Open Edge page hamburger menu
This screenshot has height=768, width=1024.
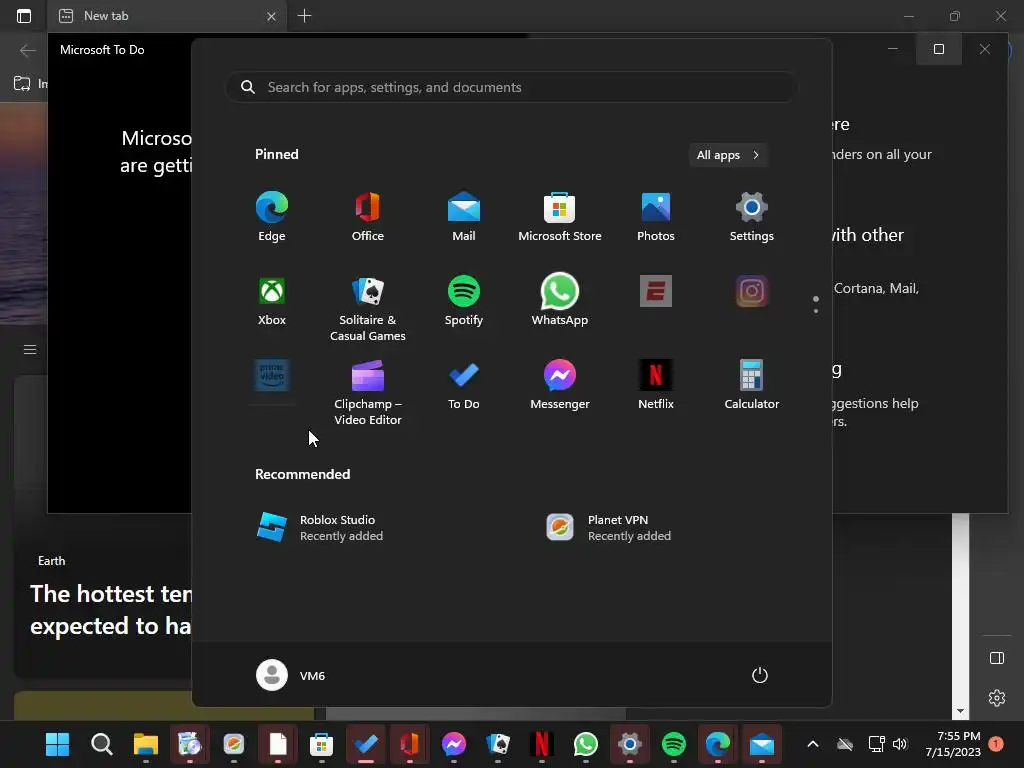point(30,349)
